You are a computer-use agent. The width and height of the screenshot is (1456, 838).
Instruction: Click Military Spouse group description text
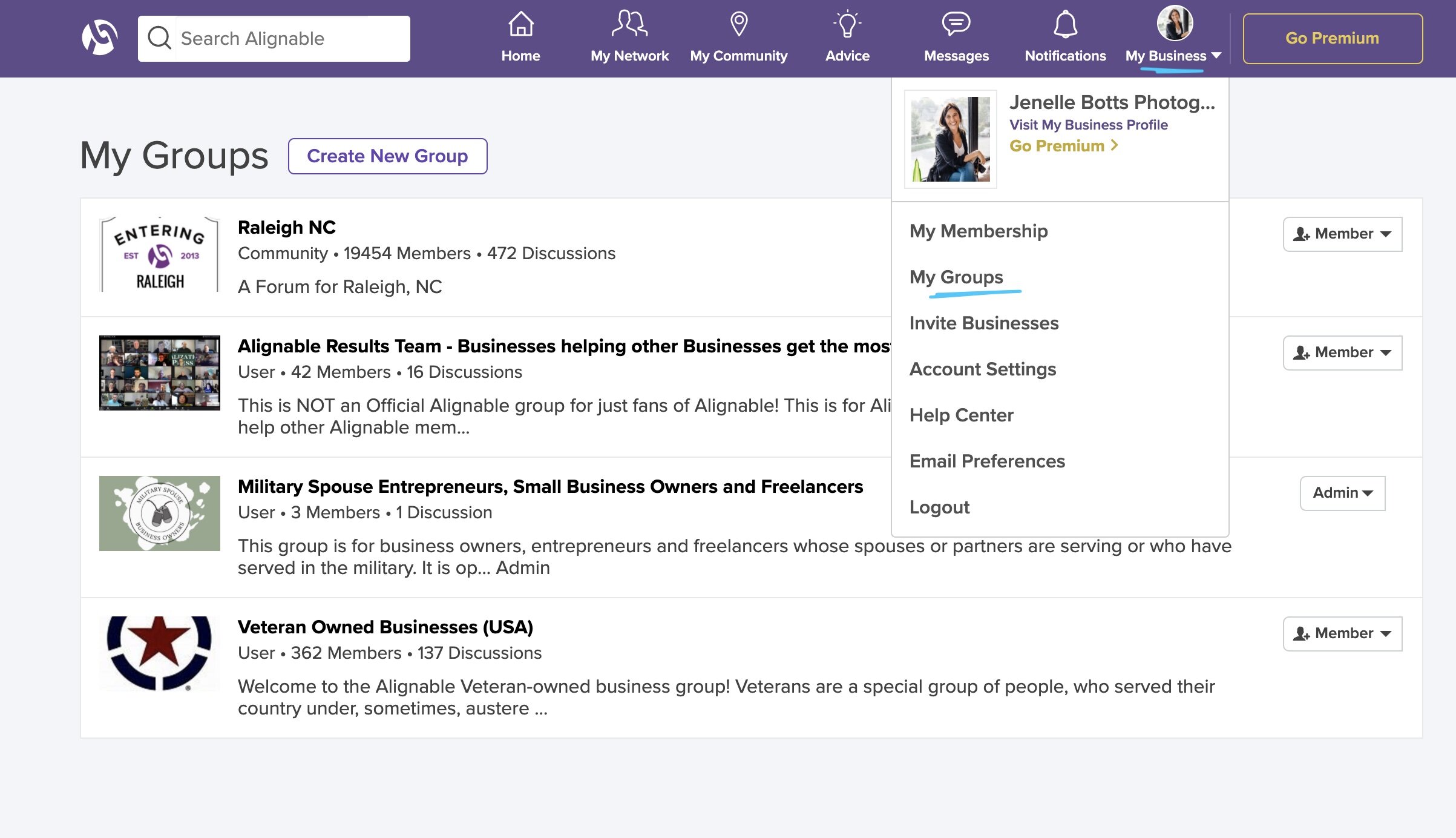(735, 556)
